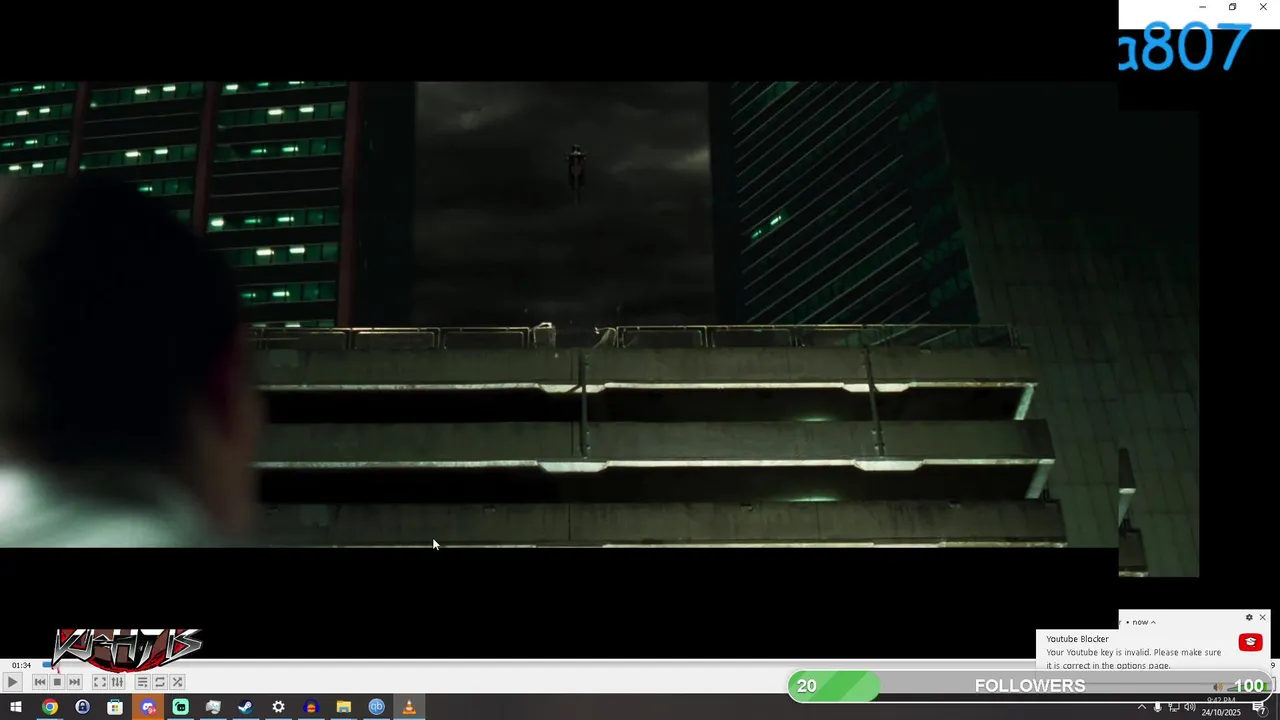Click the VLC video playback area
The width and height of the screenshot is (1280, 720).
click(559, 314)
